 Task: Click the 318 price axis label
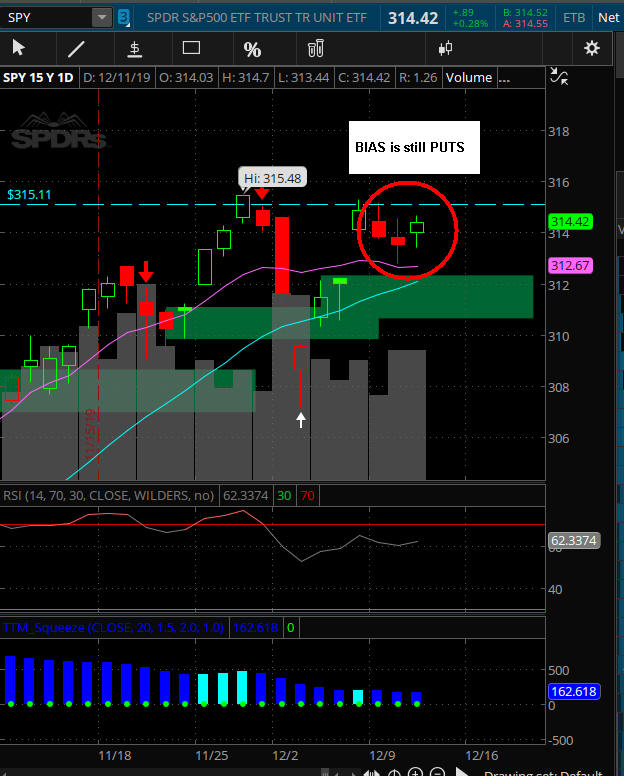559,132
